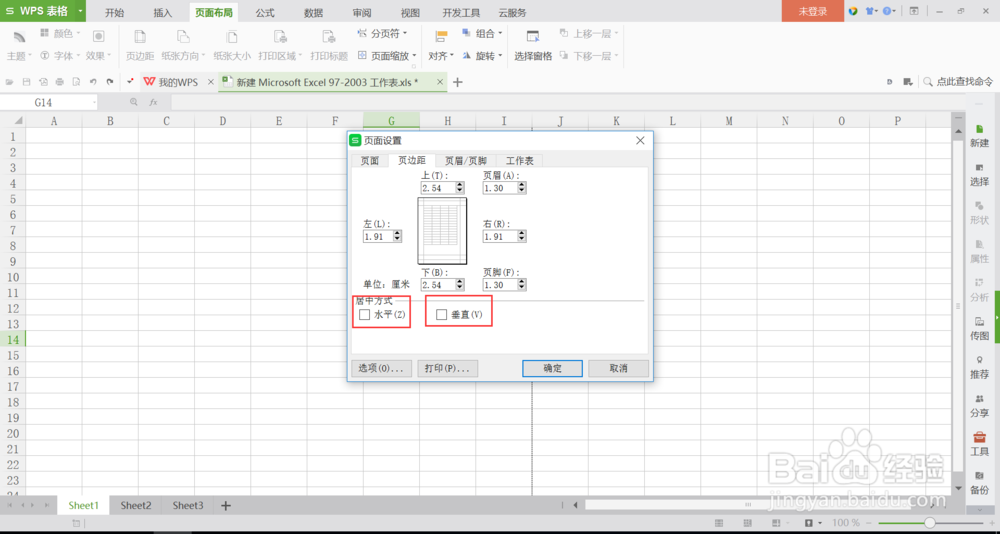Increase the 左(L) left margin stepper
This screenshot has height=534, width=1000.
coord(397,234)
